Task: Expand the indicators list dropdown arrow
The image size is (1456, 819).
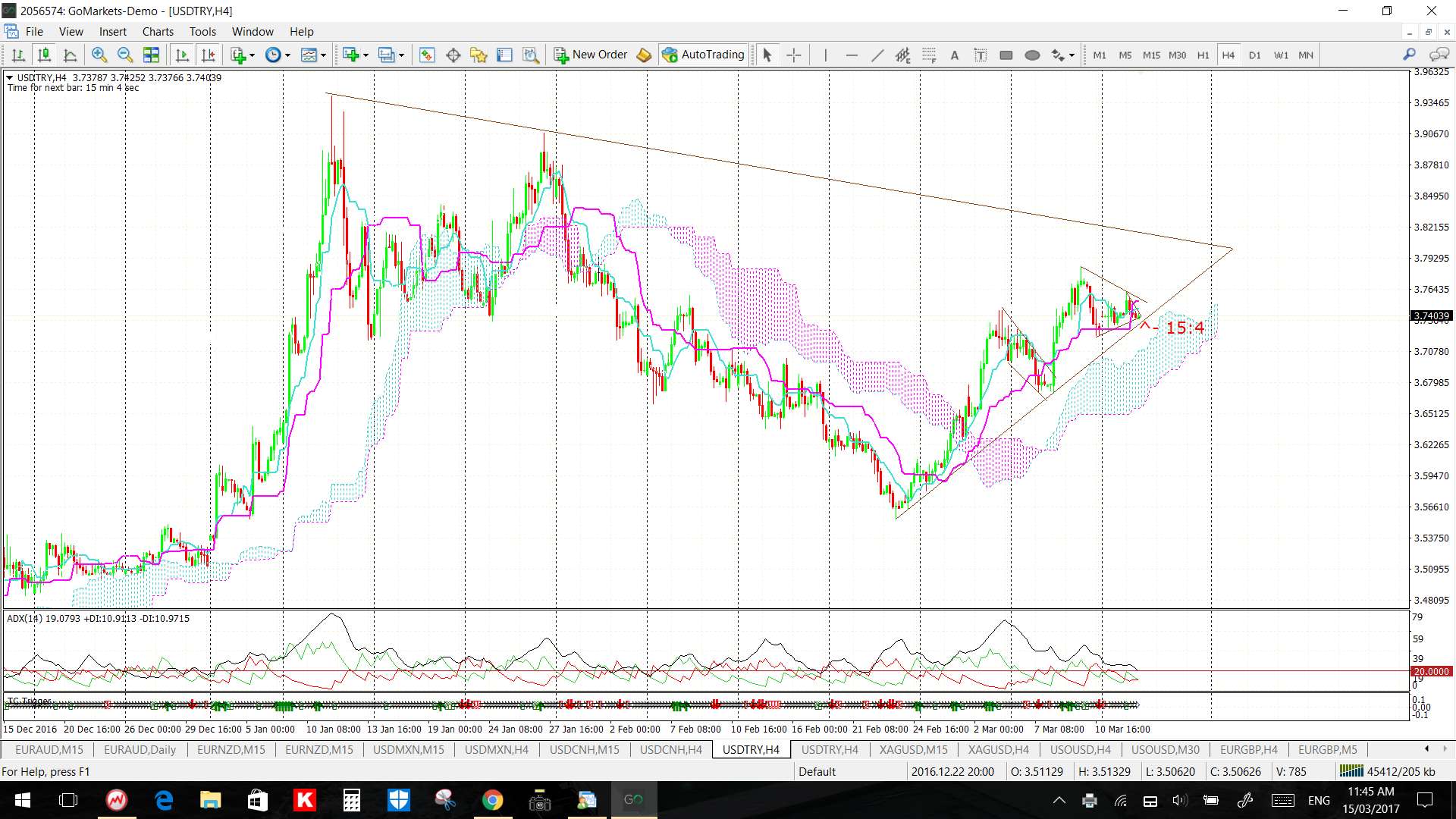Action: coord(253,55)
